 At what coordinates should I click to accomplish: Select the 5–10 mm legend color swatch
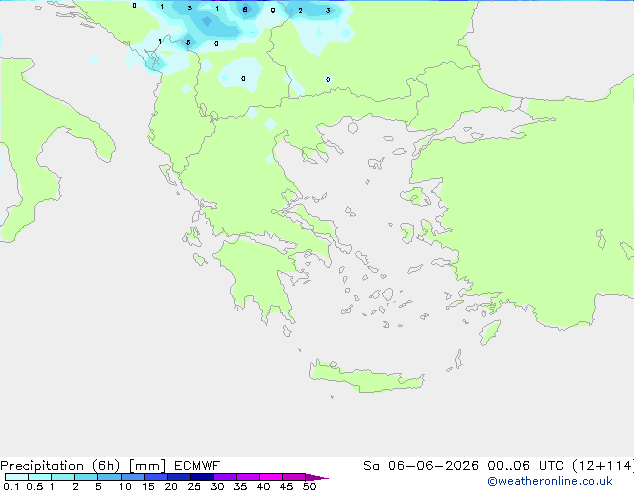point(109,477)
